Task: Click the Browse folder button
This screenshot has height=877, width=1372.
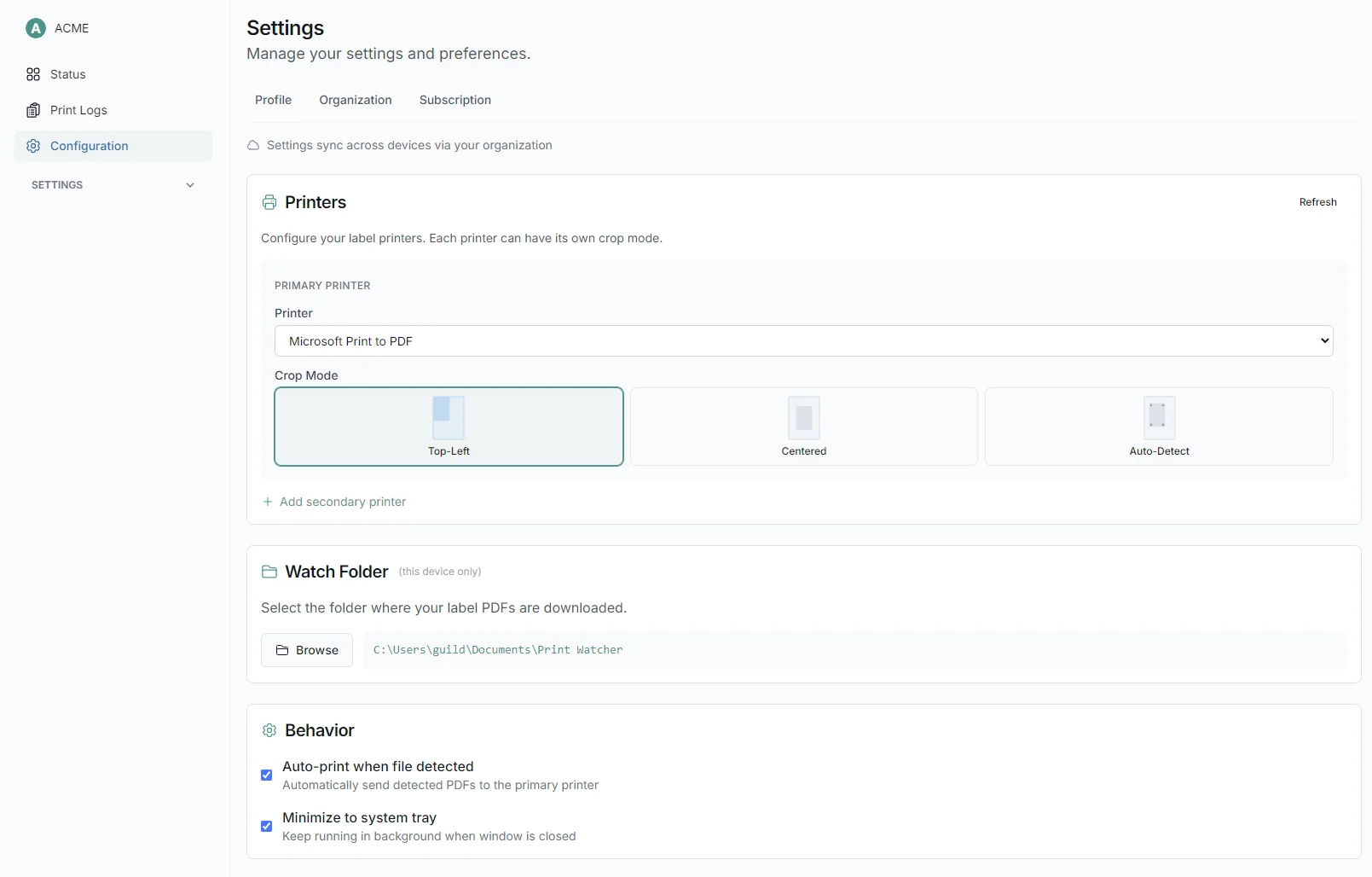Action: pyautogui.click(x=307, y=650)
